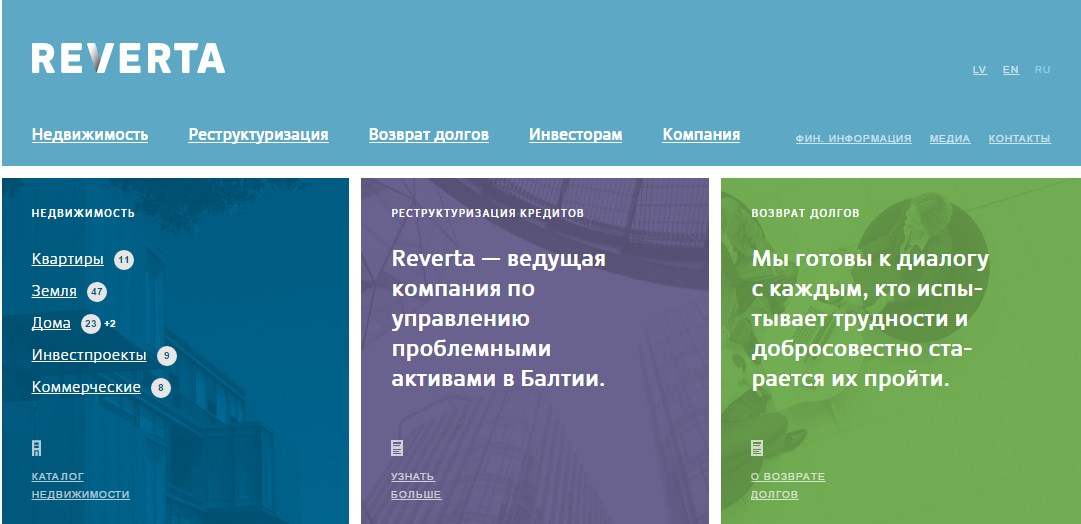Select the RU language option

click(x=1042, y=70)
